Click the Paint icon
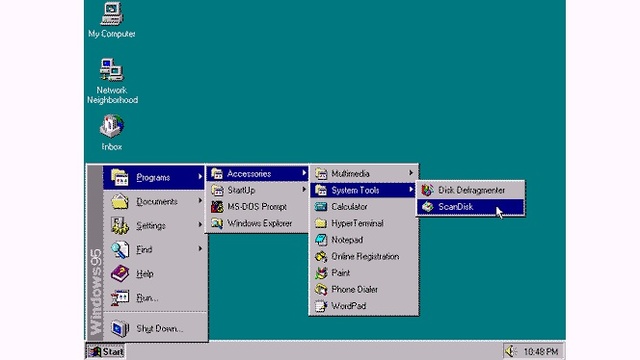 coord(321,273)
